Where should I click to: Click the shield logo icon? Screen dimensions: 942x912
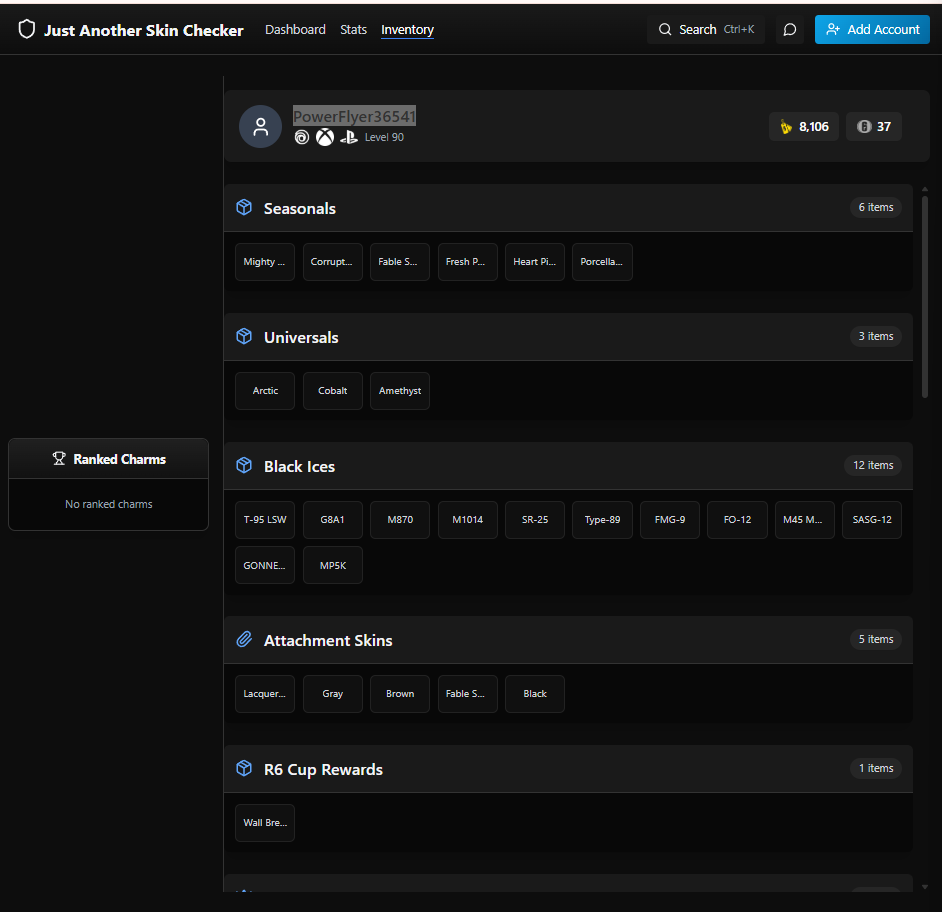click(26, 29)
